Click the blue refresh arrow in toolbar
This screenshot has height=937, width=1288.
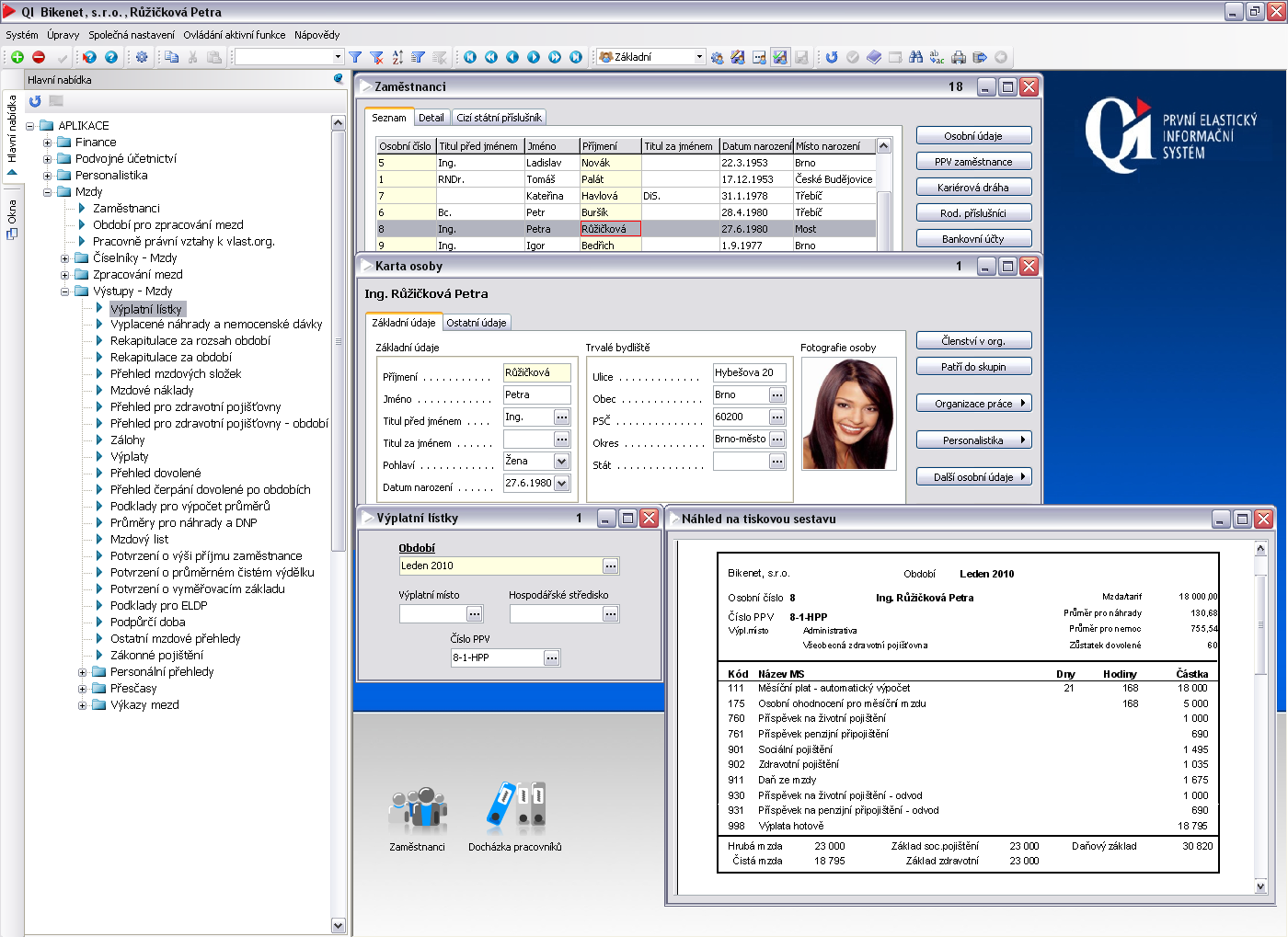pyautogui.click(x=832, y=57)
